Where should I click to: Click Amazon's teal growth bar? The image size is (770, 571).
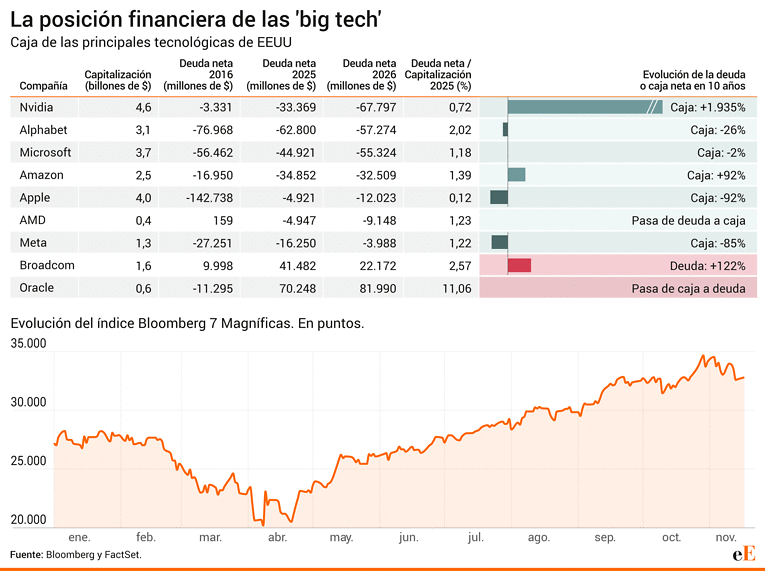[516, 175]
